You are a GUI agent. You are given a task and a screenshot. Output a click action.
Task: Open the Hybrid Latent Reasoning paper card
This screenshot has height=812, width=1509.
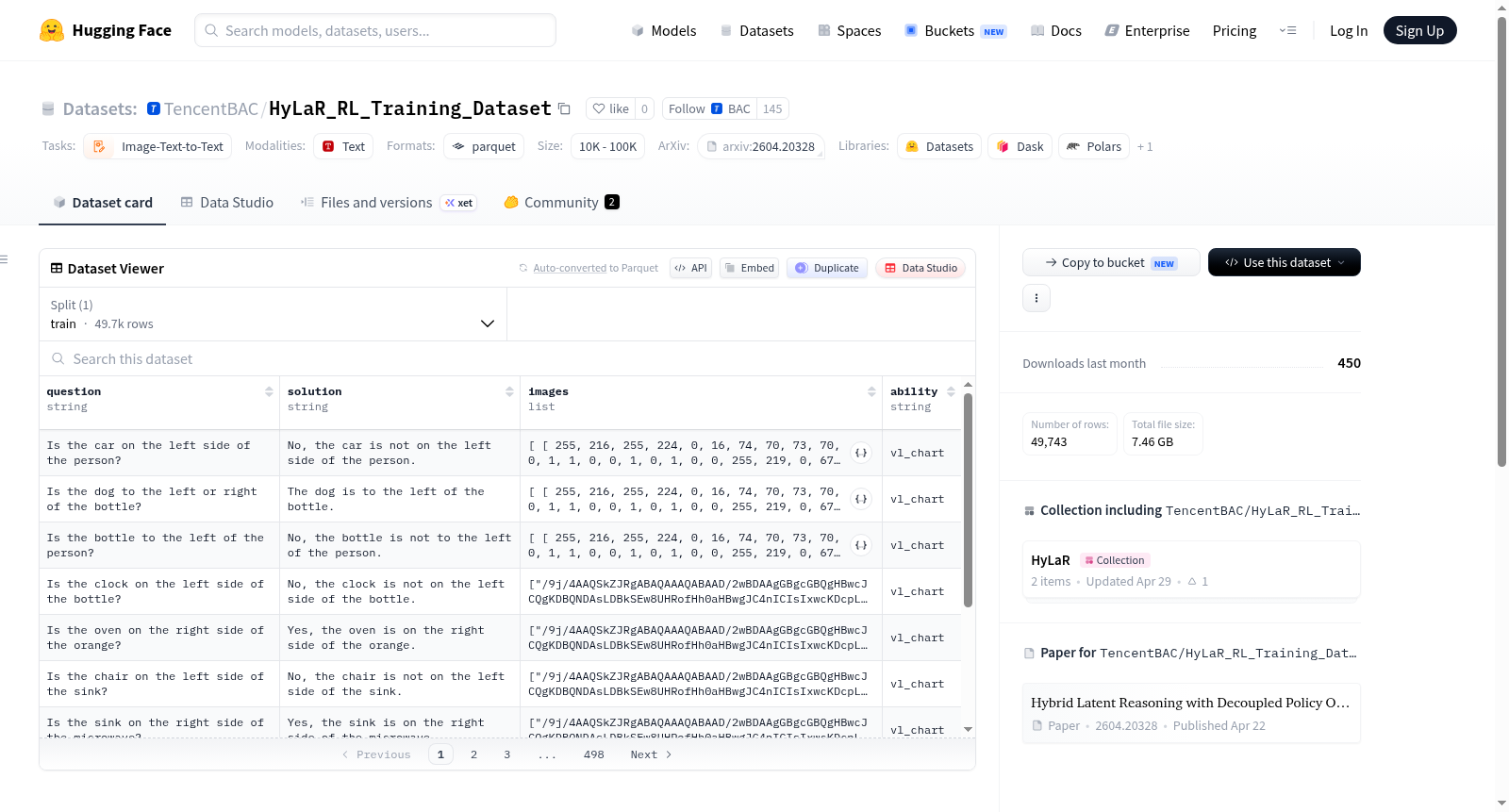(1191, 713)
